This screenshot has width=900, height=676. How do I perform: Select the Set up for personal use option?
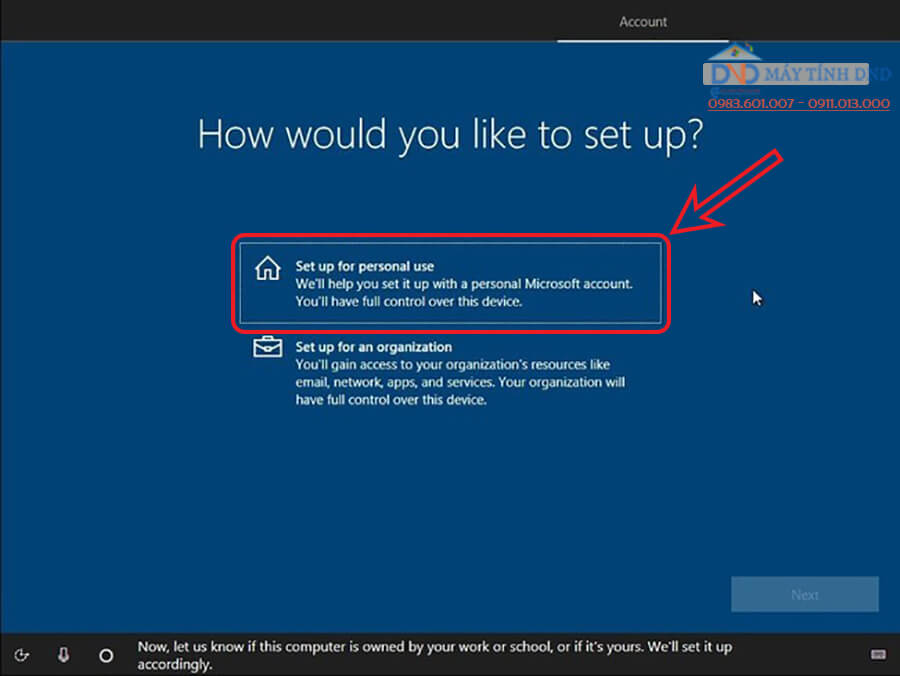pos(451,283)
